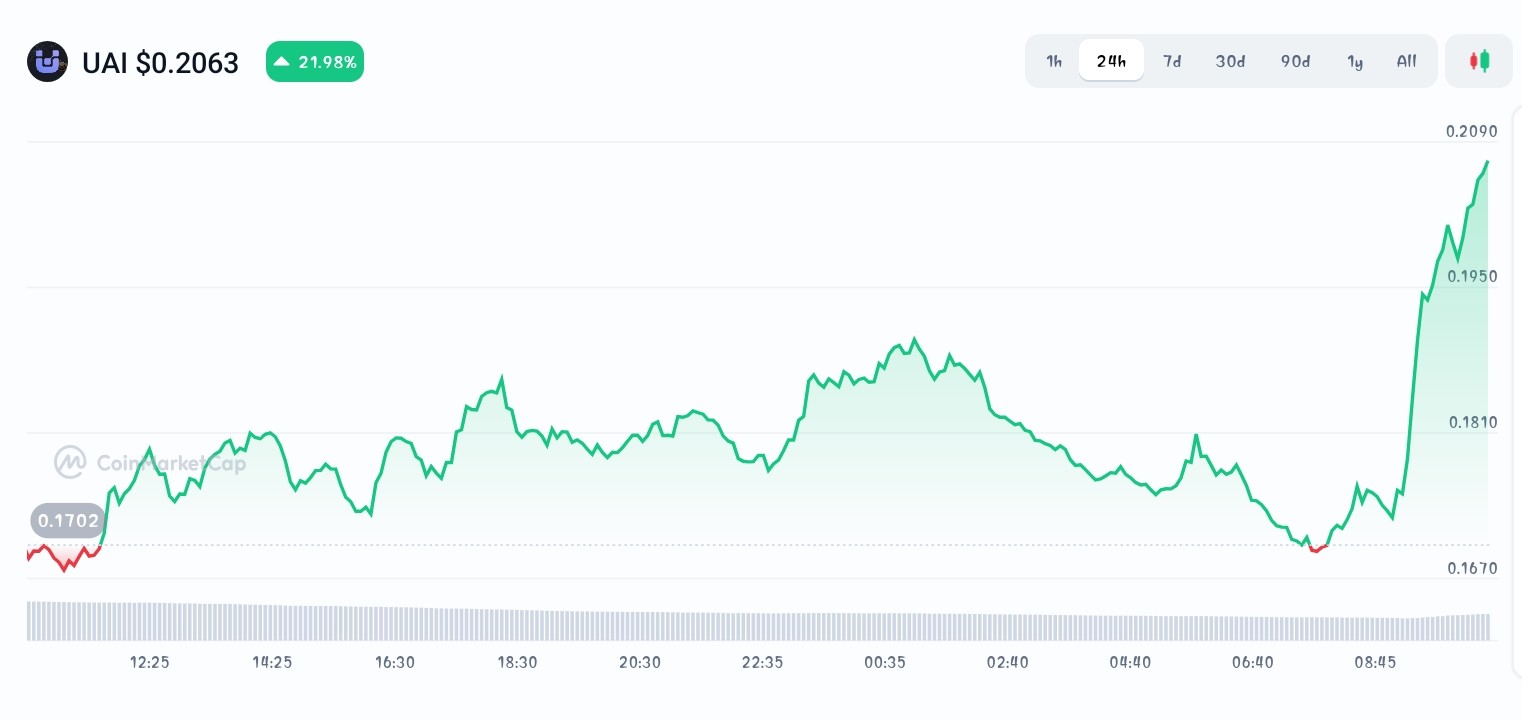Screen dimensions: 1522x720
Task: Click the 02:40 time axis label
Action: coord(1008,662)
